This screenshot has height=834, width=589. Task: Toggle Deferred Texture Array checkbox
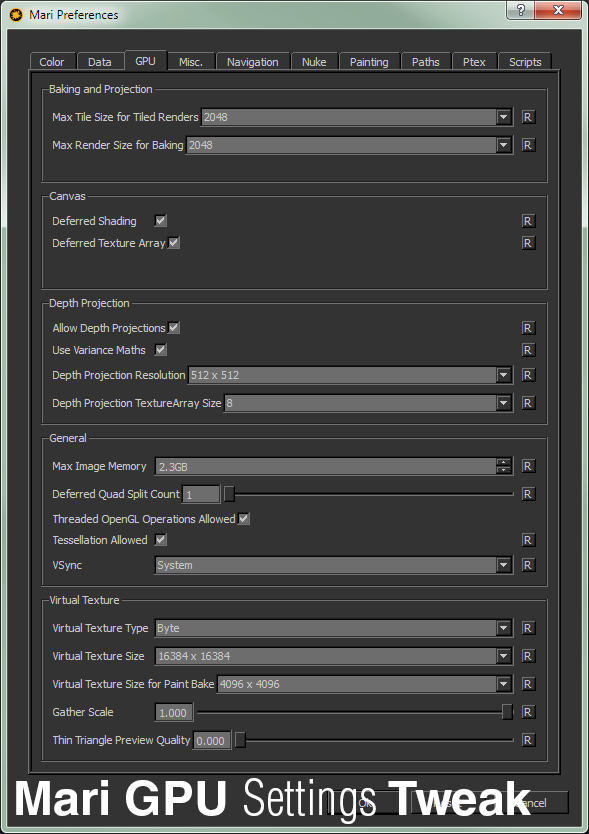coord(173,243)
